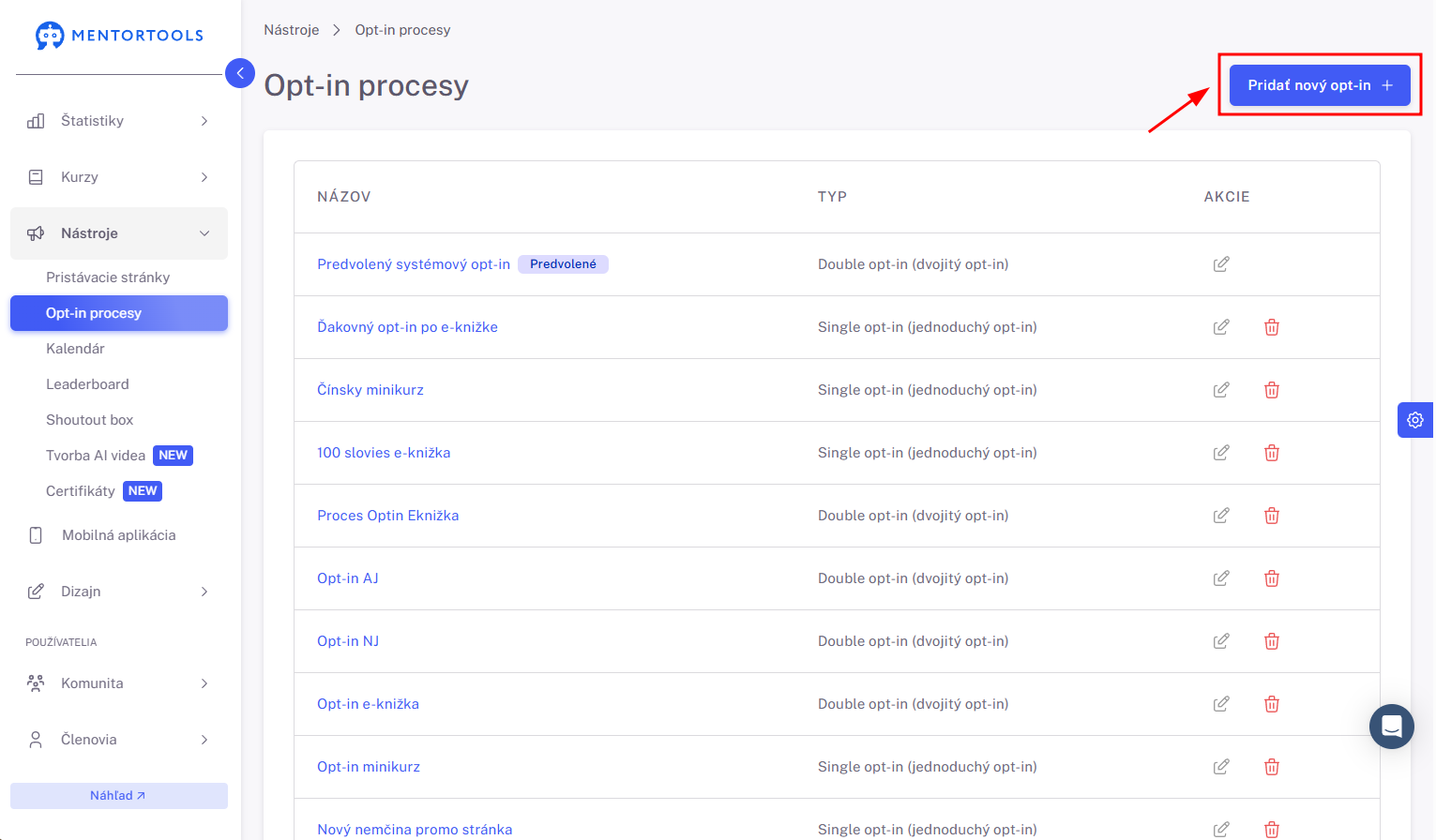Expand the Kurzy sidebar section
Viewport: 1436px width, 840px height.
[x=119, y=177]
